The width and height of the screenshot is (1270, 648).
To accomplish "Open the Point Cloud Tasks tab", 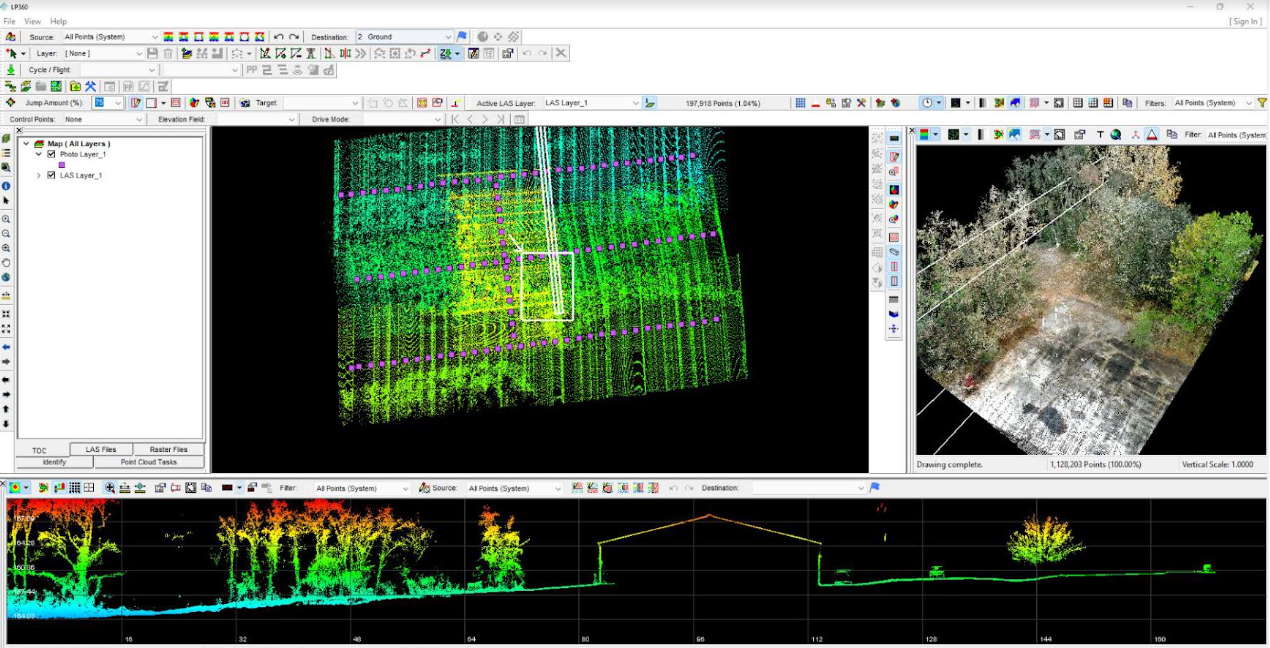I will [148, 462].
